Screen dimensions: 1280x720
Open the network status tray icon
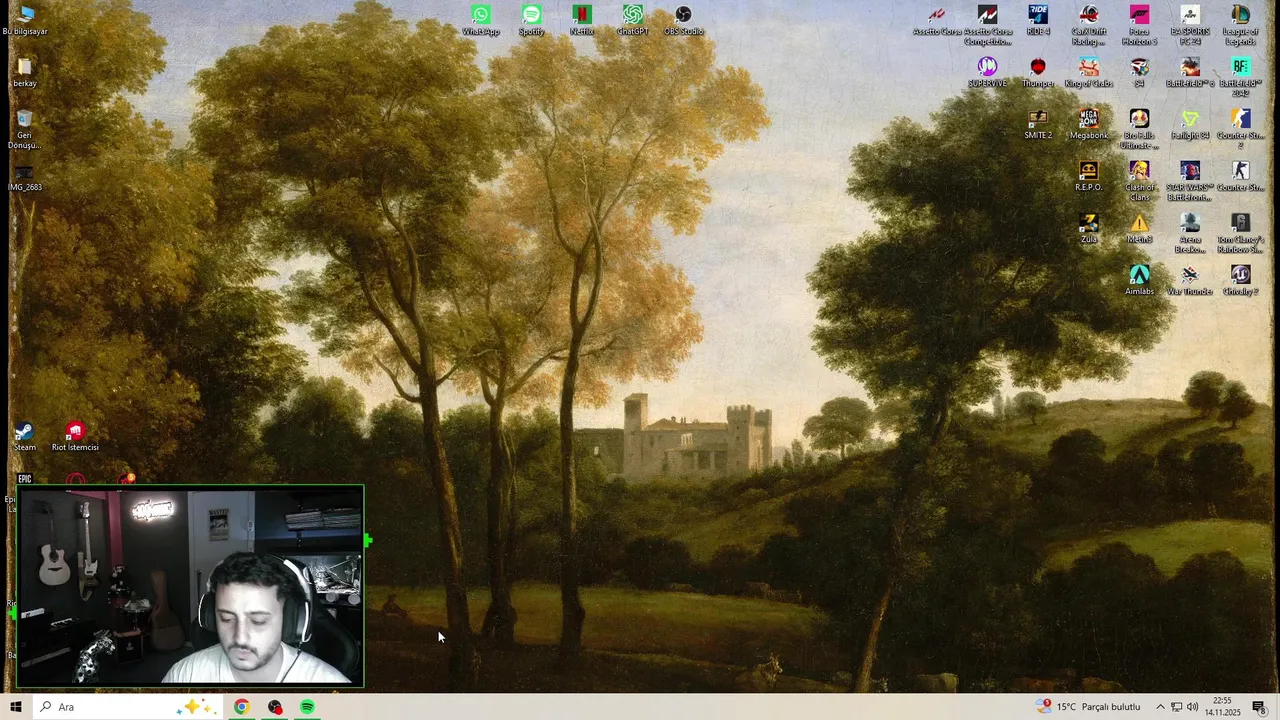click(1176, 707)
